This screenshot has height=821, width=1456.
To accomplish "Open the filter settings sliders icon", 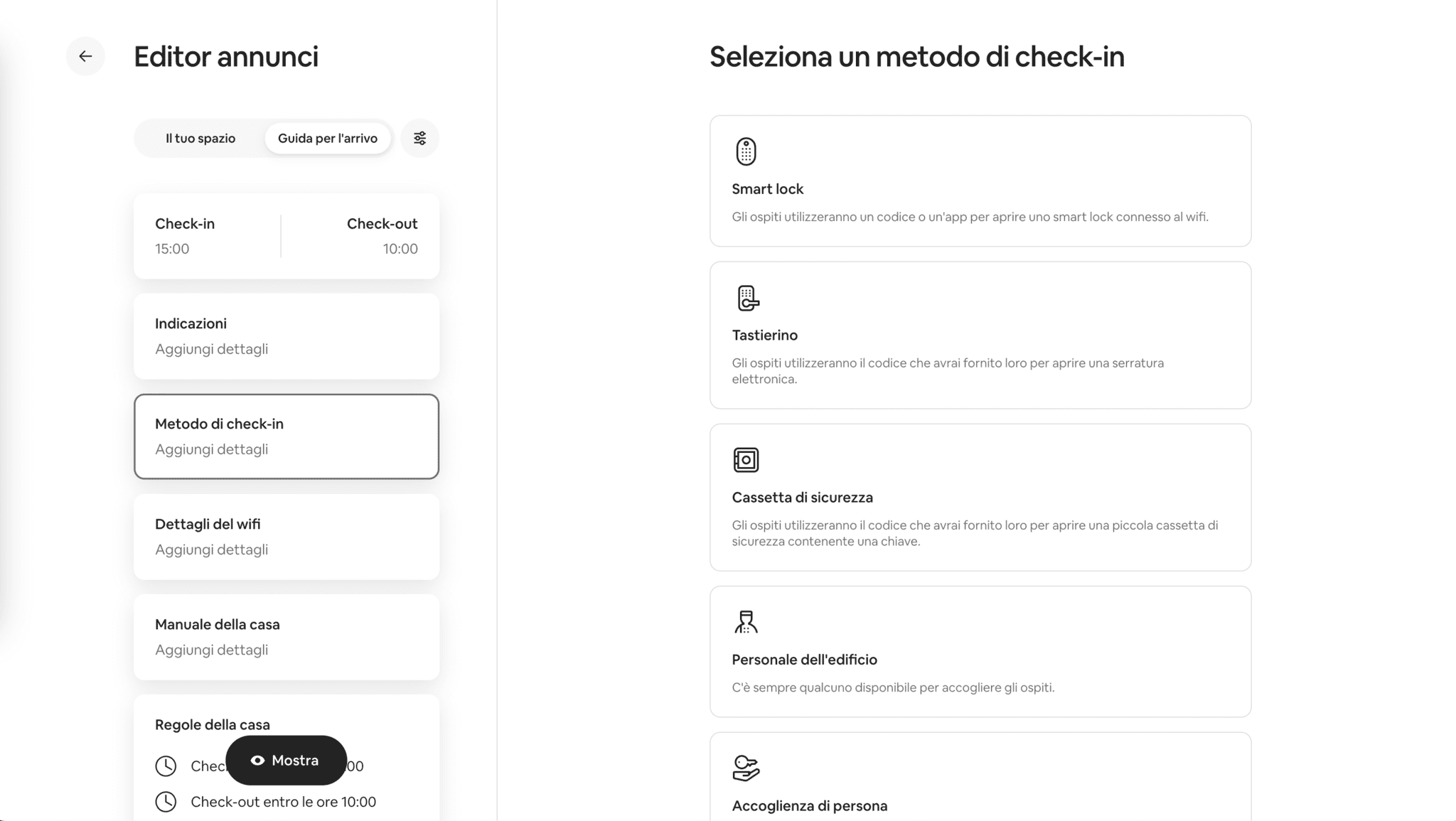I will pyautogui.click(x=419, y=138).
